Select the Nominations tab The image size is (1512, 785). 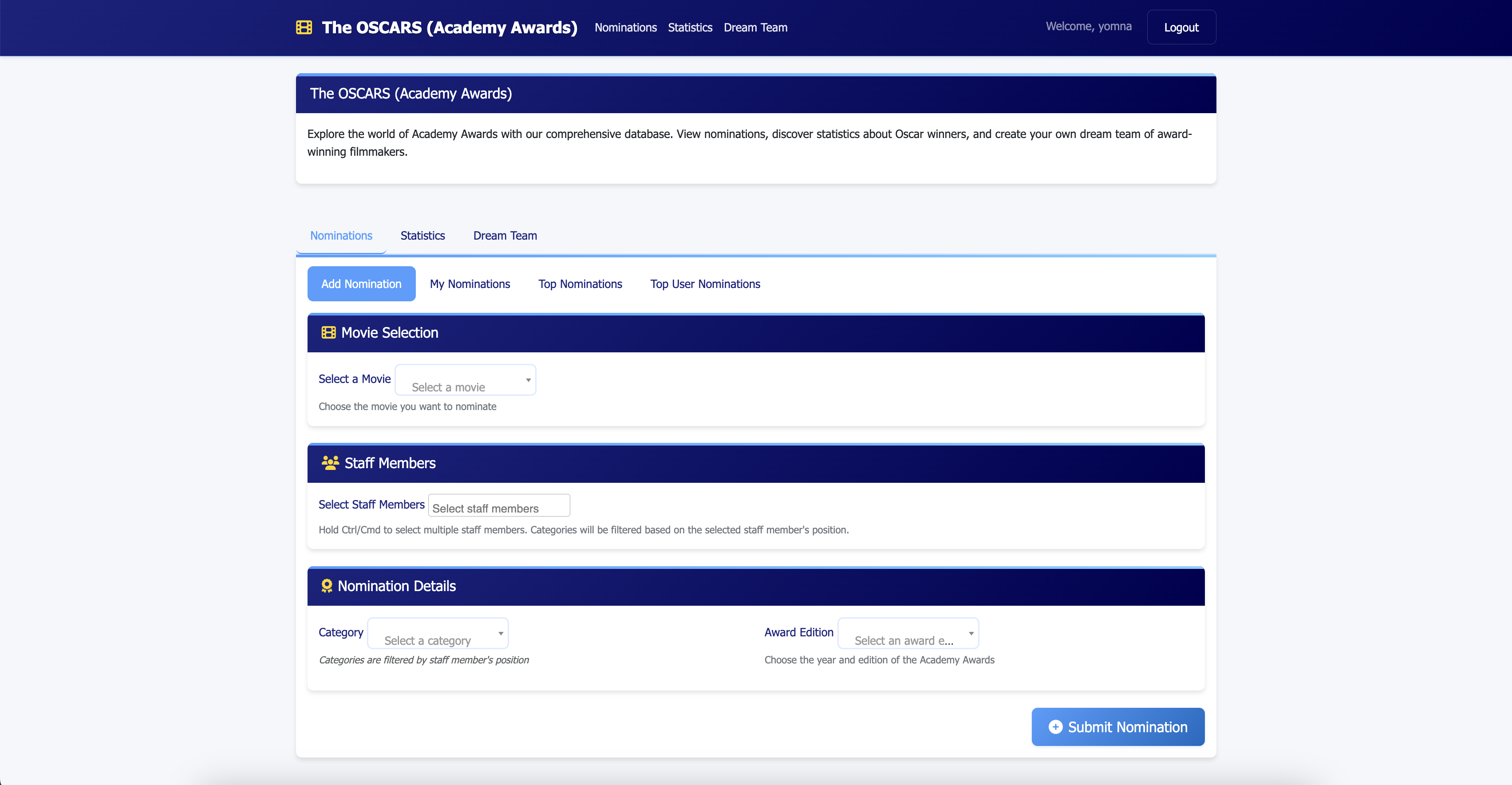[341, 236]
